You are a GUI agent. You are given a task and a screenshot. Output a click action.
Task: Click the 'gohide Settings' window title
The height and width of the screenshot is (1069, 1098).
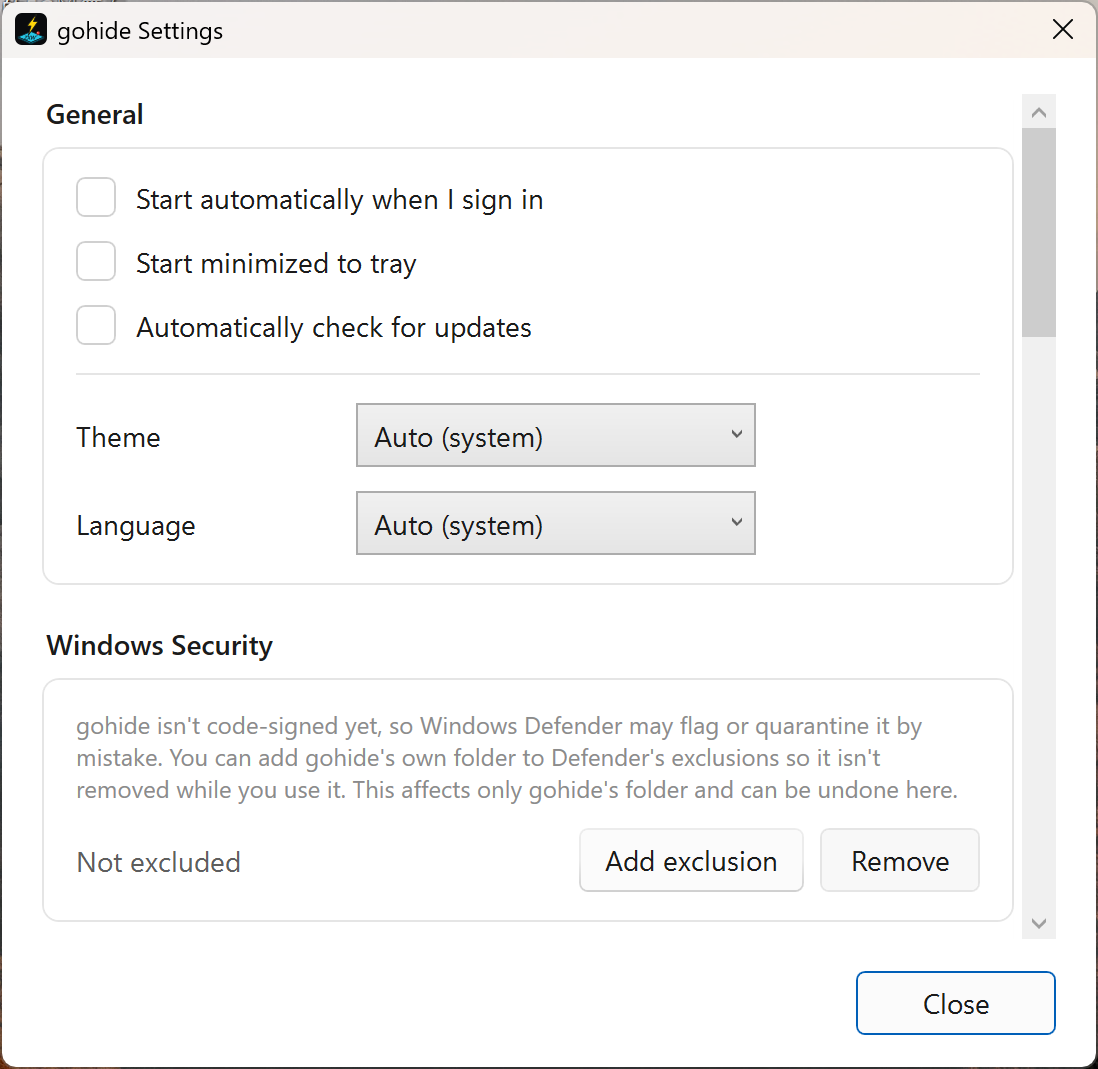140,31
